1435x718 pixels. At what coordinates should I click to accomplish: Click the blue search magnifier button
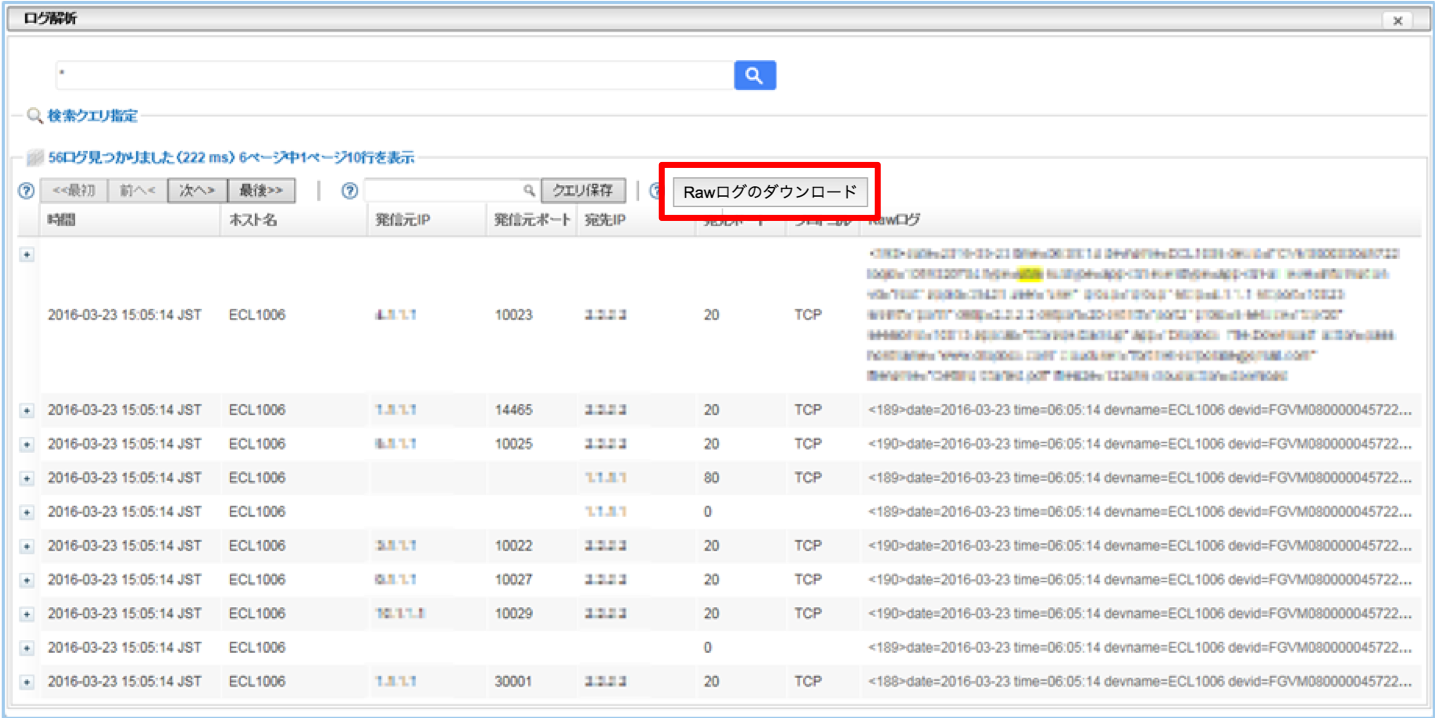(x=753, y=74)
